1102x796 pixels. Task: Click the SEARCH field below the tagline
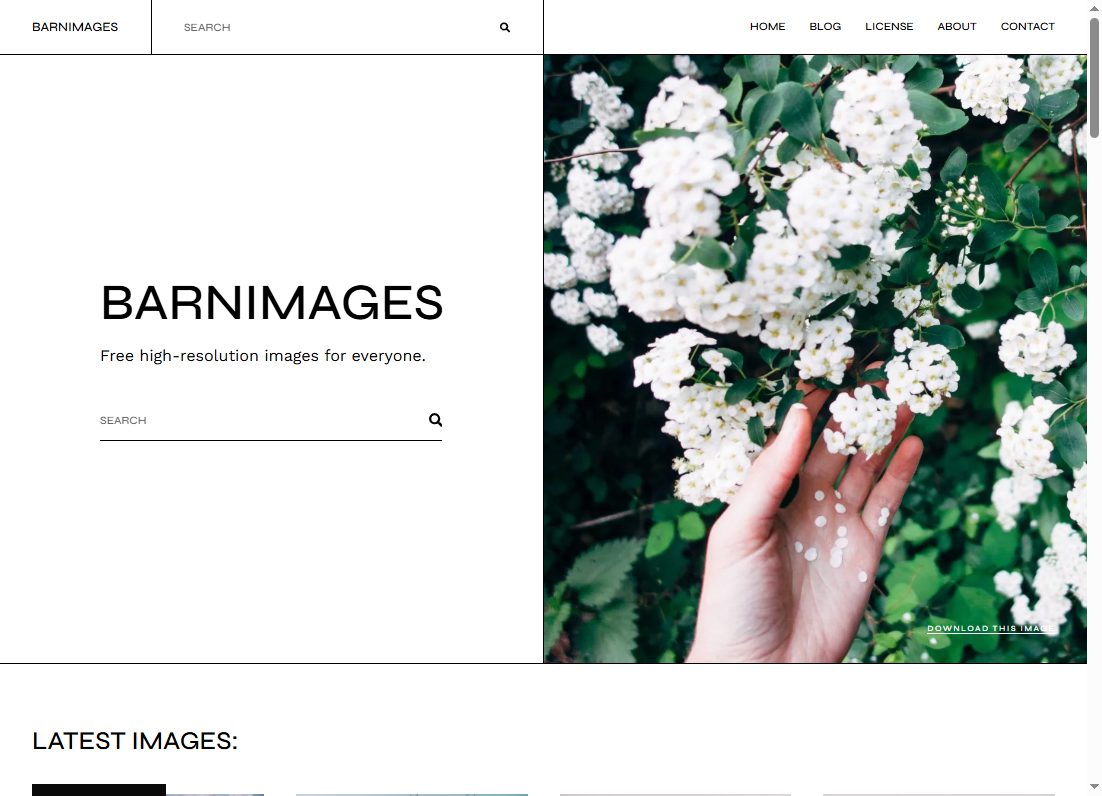tap(250, 420)
